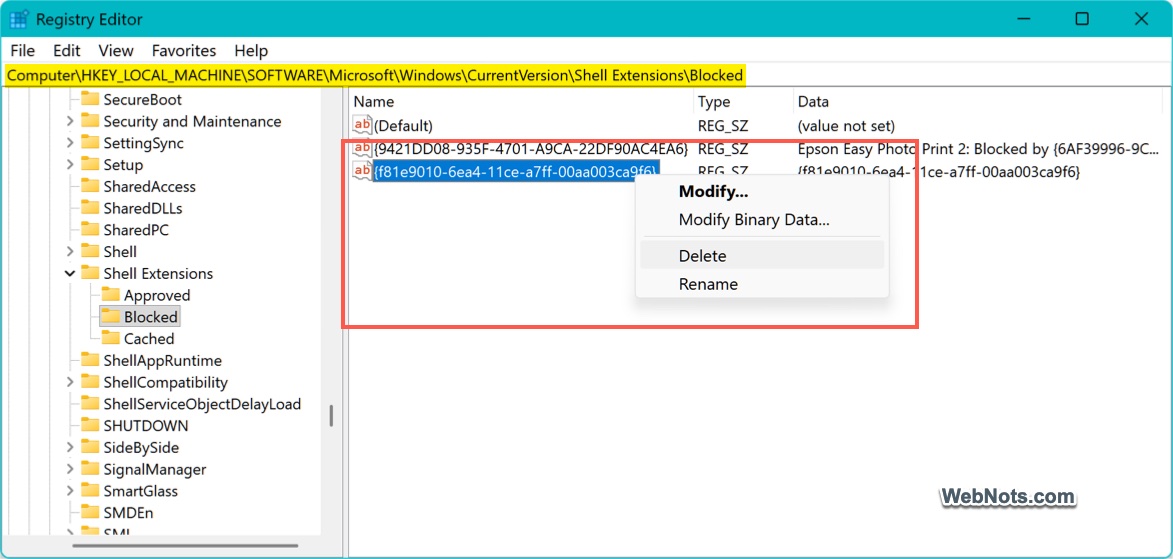This screenshot has height=559, width=1173.
Task: Click the Registry Editor app icon in title bar
Action: click(19, 19)
